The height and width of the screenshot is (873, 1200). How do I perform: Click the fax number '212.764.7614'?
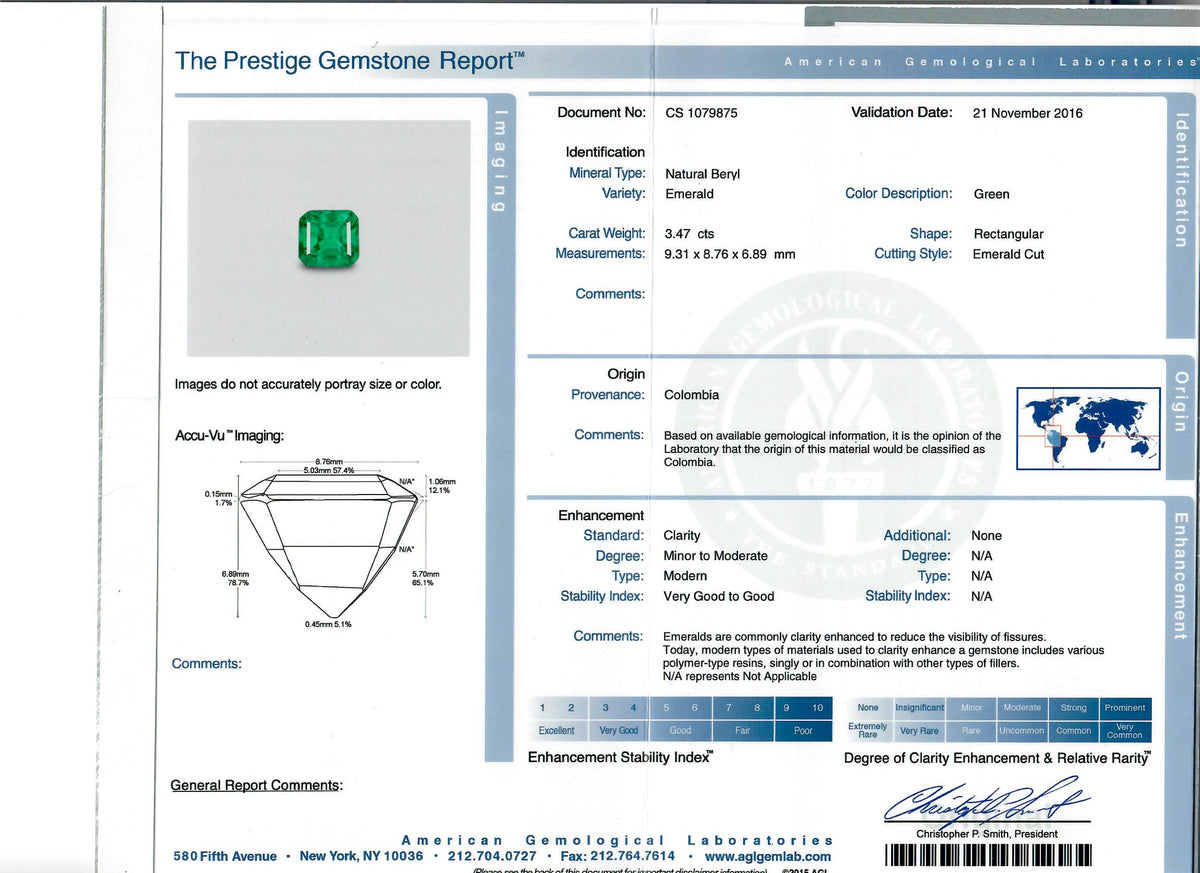pyautogui.click(x=635, y=856)
